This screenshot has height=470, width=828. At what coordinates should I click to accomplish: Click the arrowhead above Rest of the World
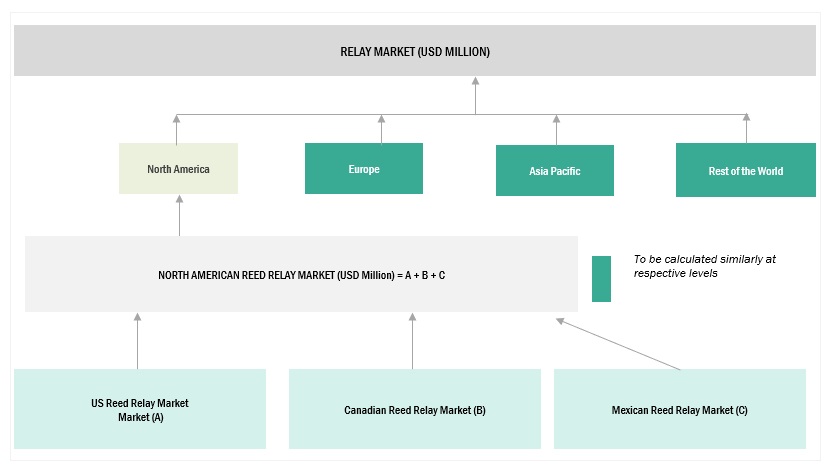coord(745,120)
